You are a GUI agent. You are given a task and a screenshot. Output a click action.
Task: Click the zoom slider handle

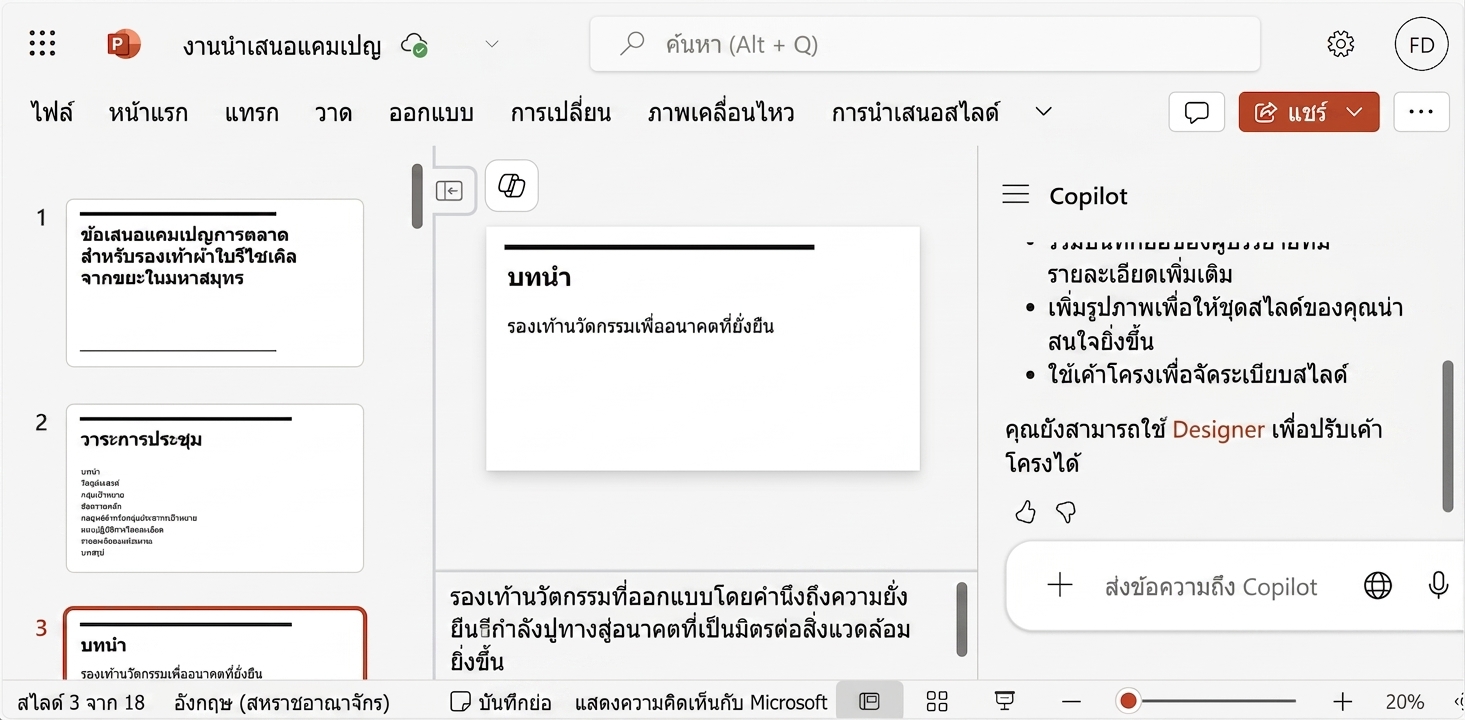[x=1128, y=701]
